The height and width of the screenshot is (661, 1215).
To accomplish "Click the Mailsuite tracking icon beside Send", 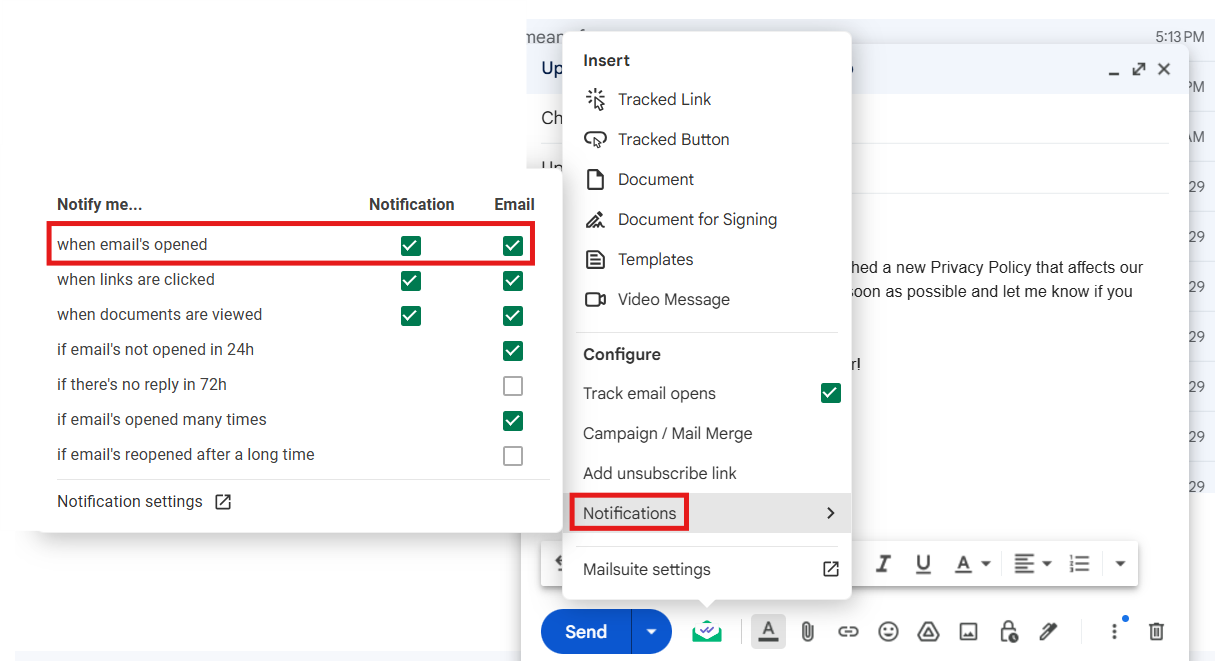I will click(x=706, y=631).
